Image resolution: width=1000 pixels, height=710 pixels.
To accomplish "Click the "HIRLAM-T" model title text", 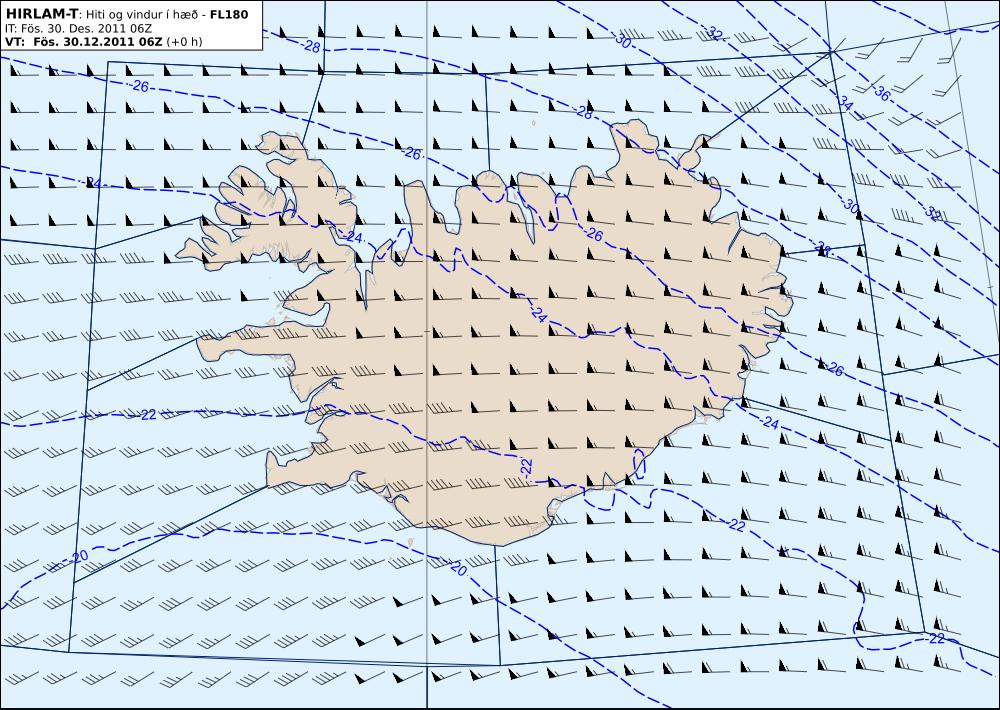I will click(x=41, y=14).
